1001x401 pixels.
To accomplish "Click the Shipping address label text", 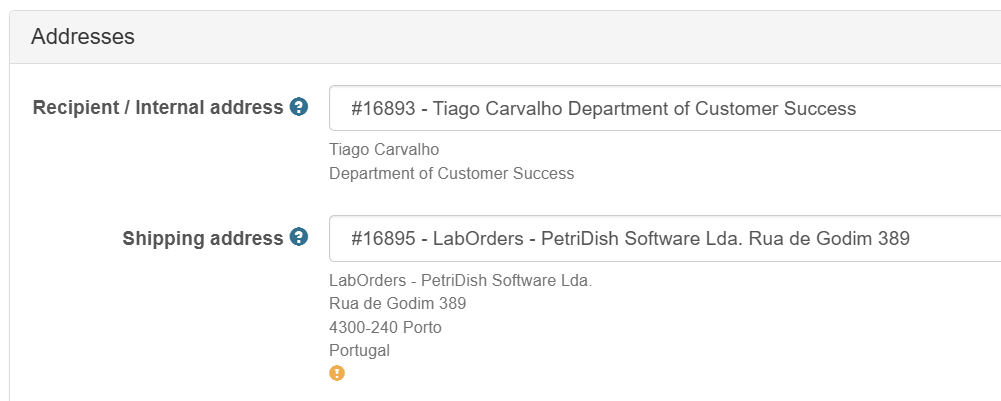I will pyautogui.click(x=202, y=238).
